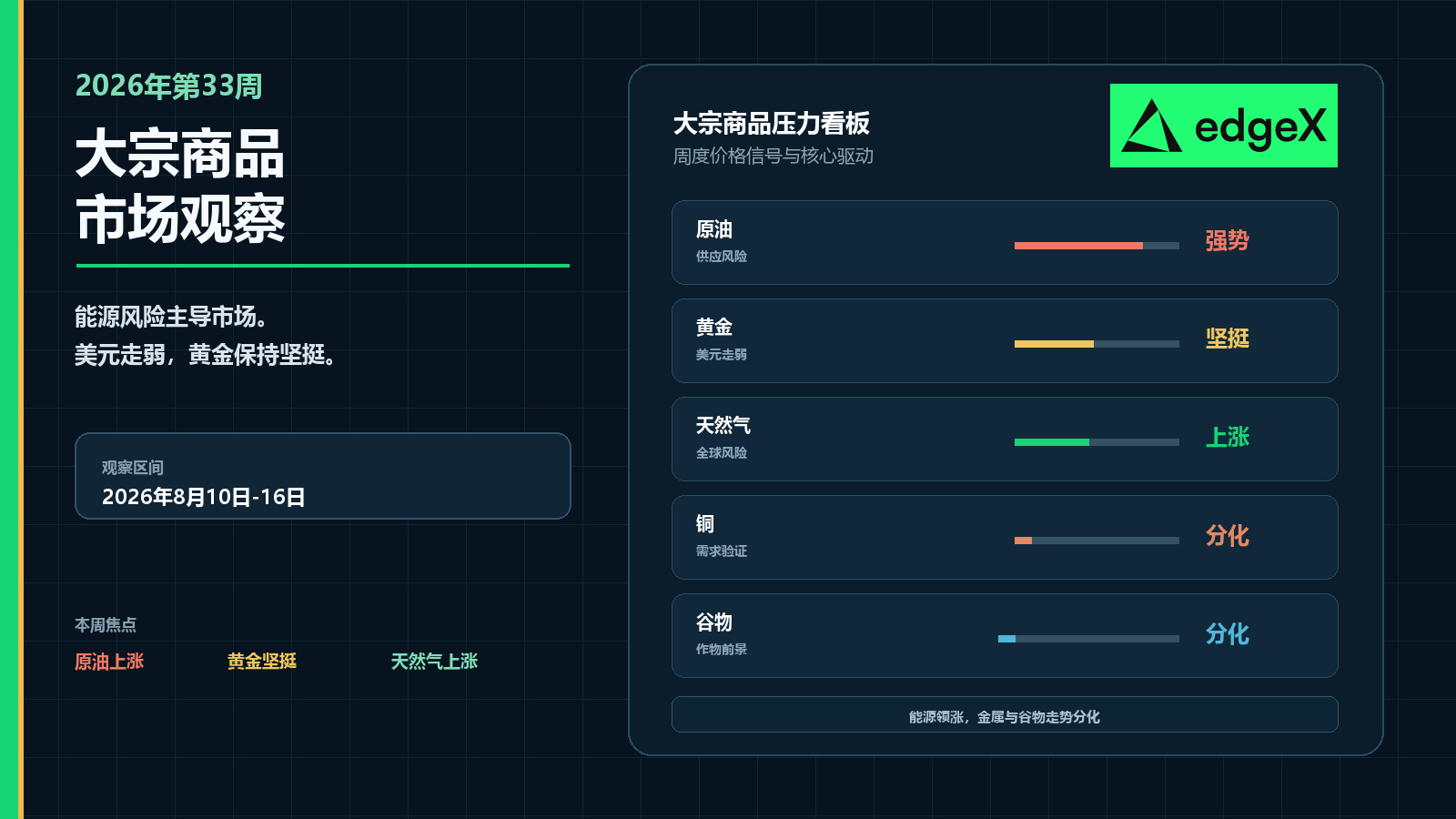Click the 能源领涨 summary footer bar
This screenshot has height=819, width=1456.
1005,714
